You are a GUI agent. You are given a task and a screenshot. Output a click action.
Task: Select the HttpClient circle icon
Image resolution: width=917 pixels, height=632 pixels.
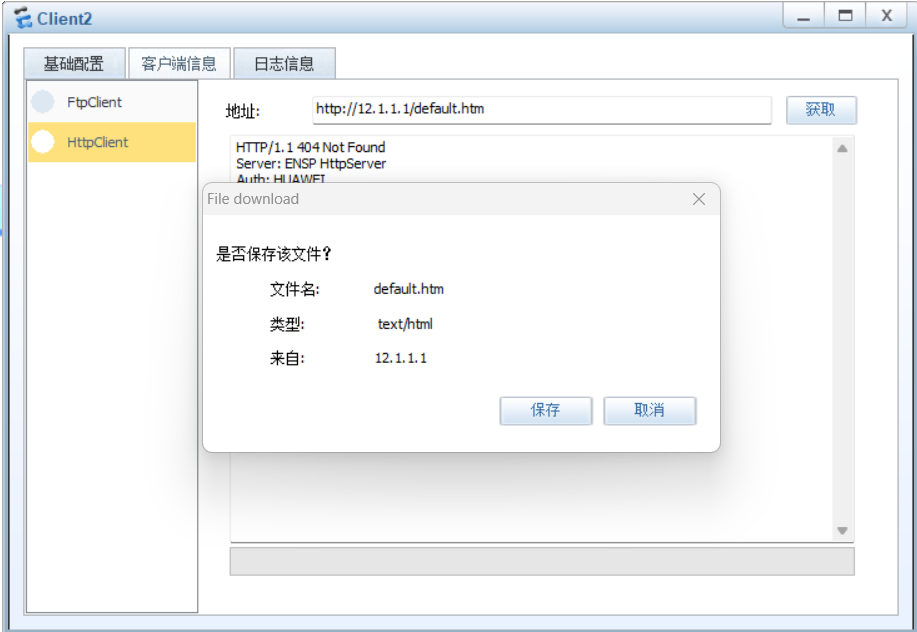[x=43, y=141]
